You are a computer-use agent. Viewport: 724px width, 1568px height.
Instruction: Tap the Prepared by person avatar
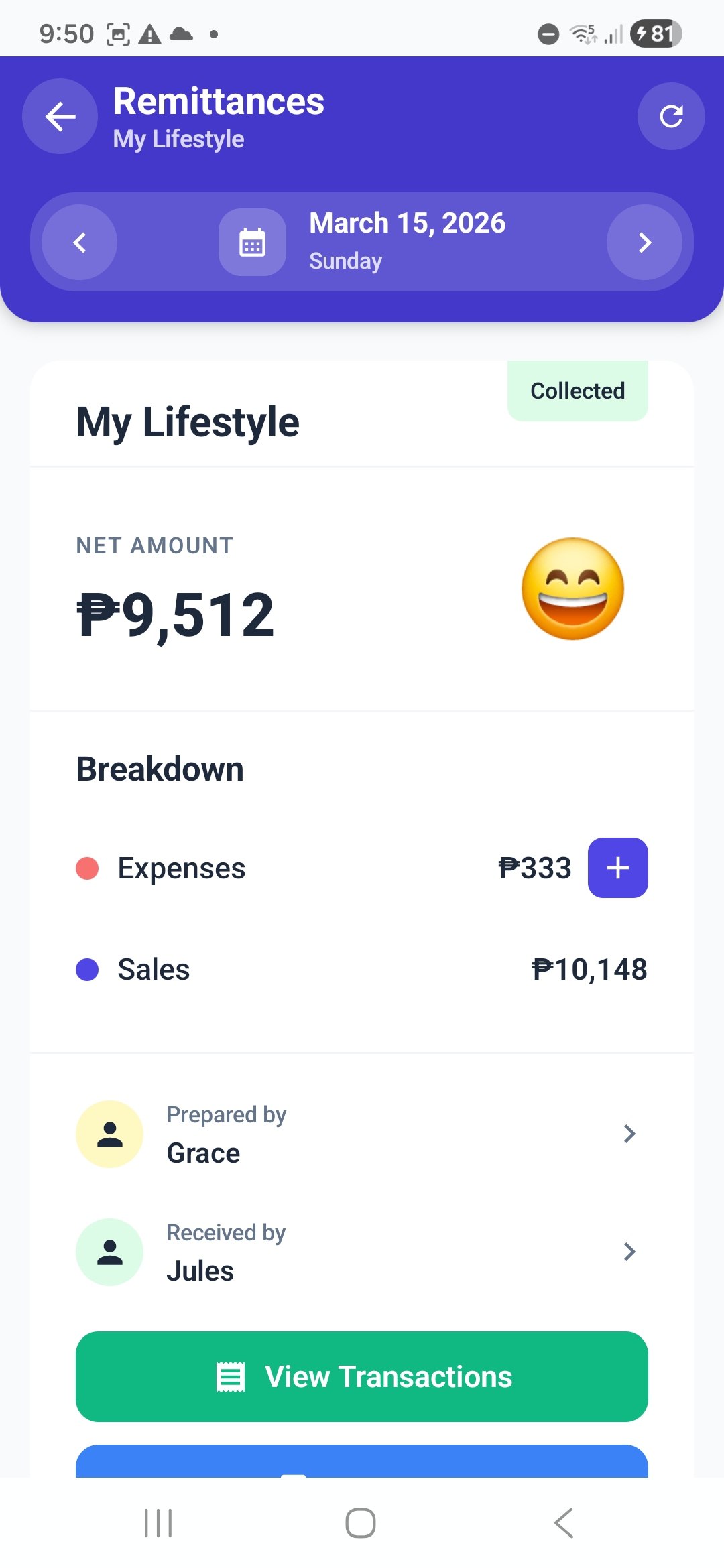tap(110, 1134)
